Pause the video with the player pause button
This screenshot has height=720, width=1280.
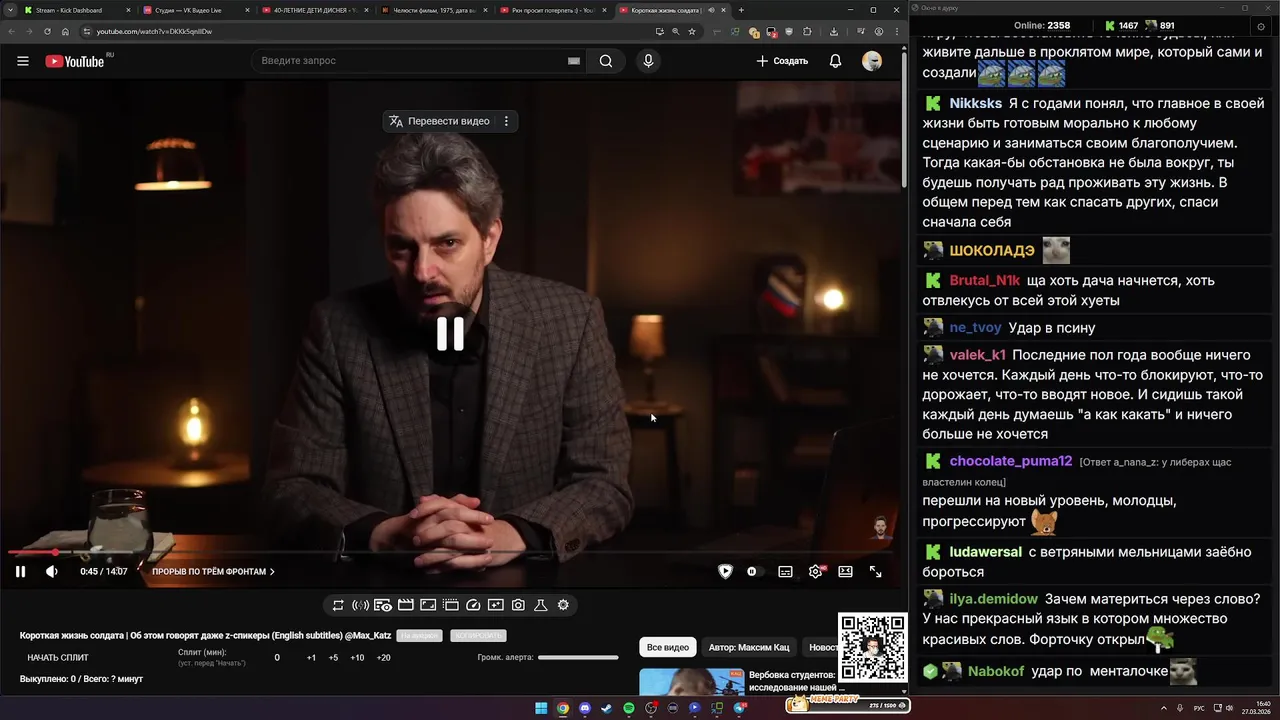click(20, 572)
